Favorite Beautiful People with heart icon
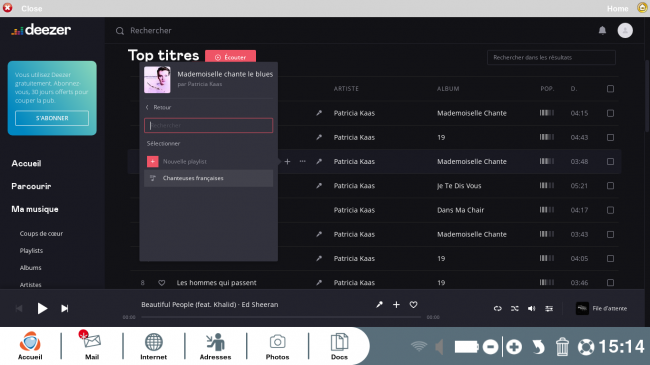This screenshot has height=365, width=650. (413, 304)
